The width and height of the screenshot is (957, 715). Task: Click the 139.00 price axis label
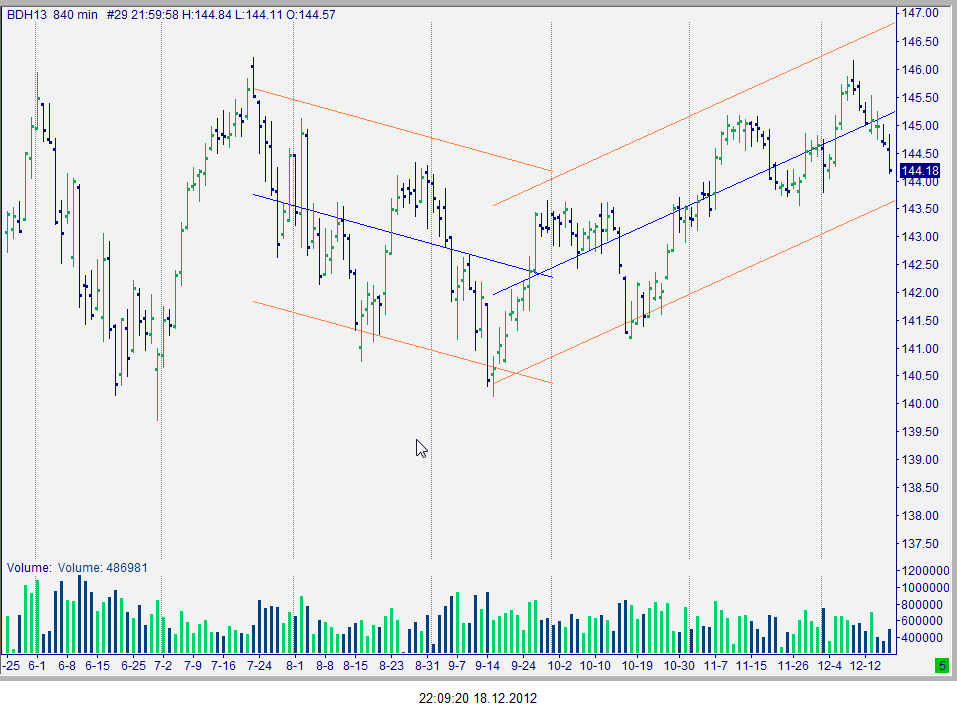pyautogui.click(x=920, y=460)
